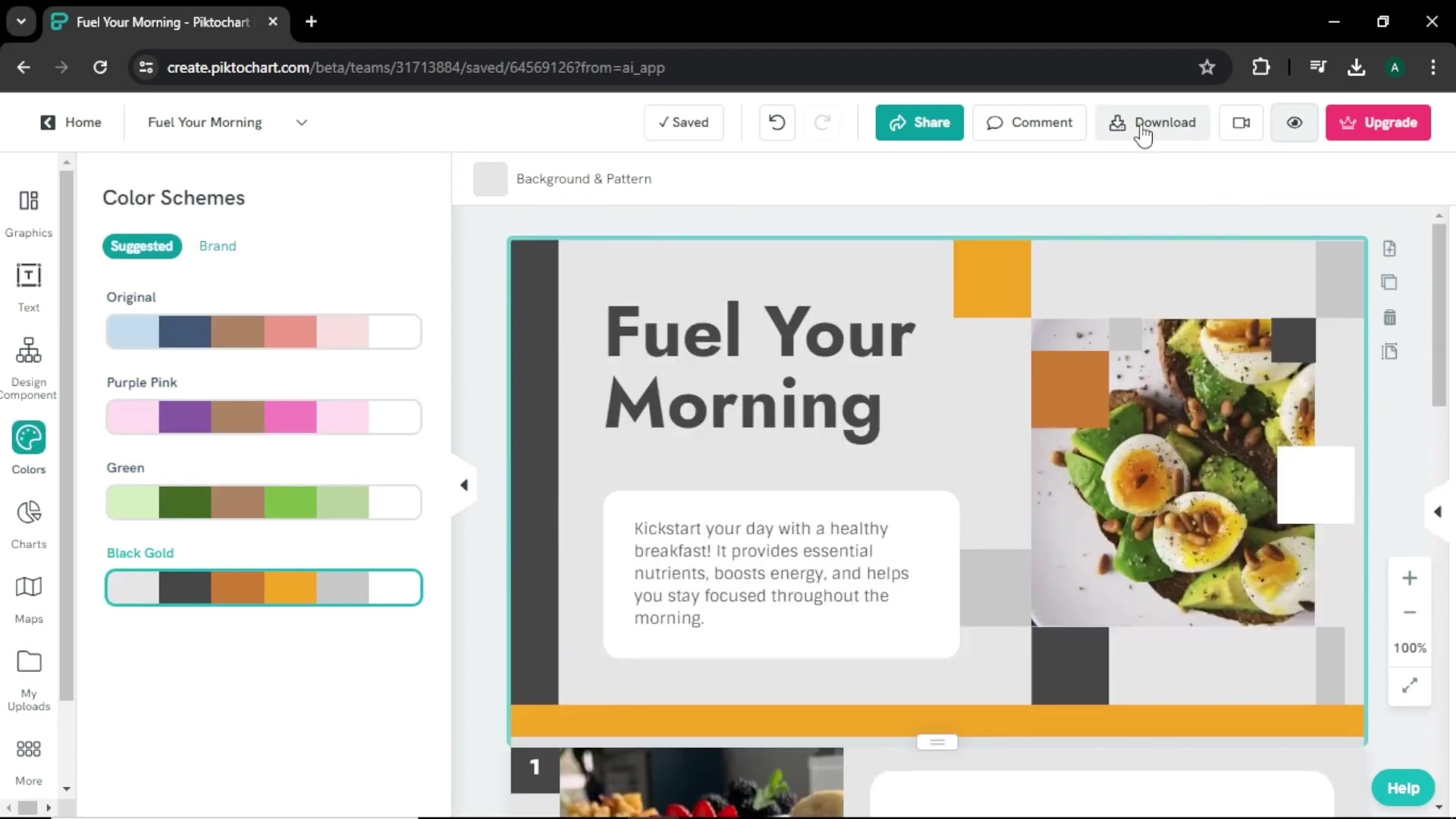
Task: Apply the Green color scheme
Action: pos(264,502)
